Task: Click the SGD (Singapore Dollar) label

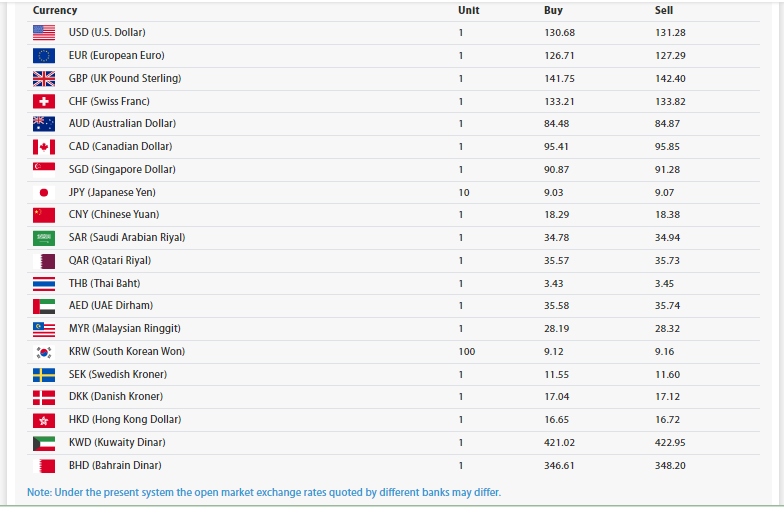Action: point(122,170)
